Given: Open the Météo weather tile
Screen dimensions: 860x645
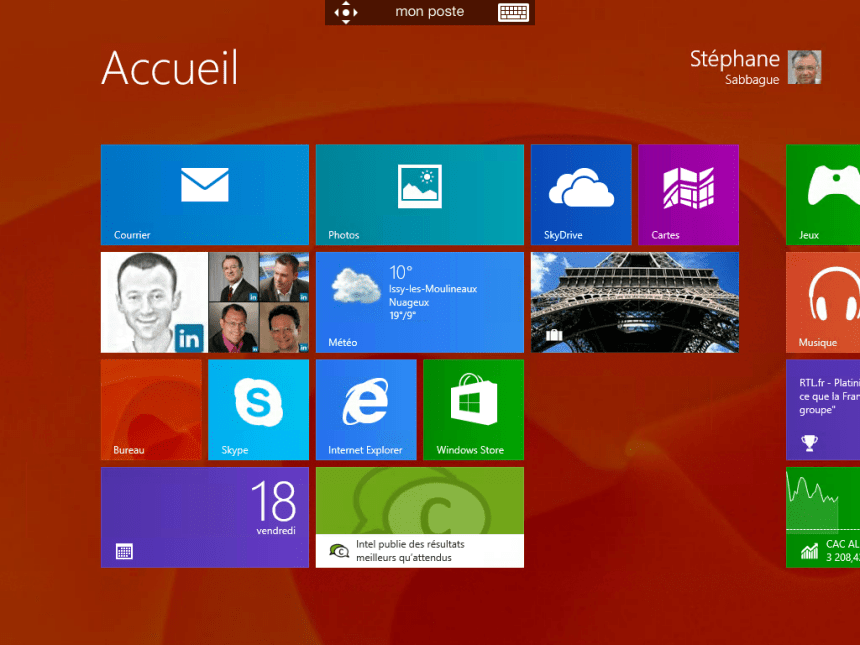Looking at the screenshot, I should point(419,302).
